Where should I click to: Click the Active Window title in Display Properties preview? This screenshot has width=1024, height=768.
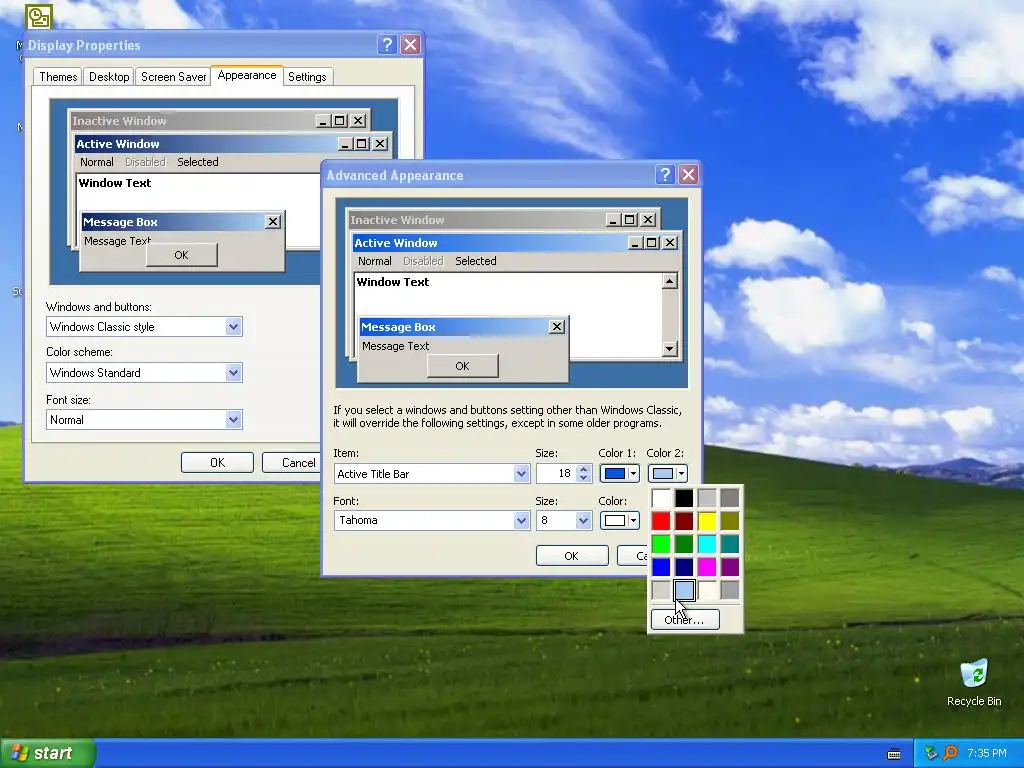tap(118, 144)
